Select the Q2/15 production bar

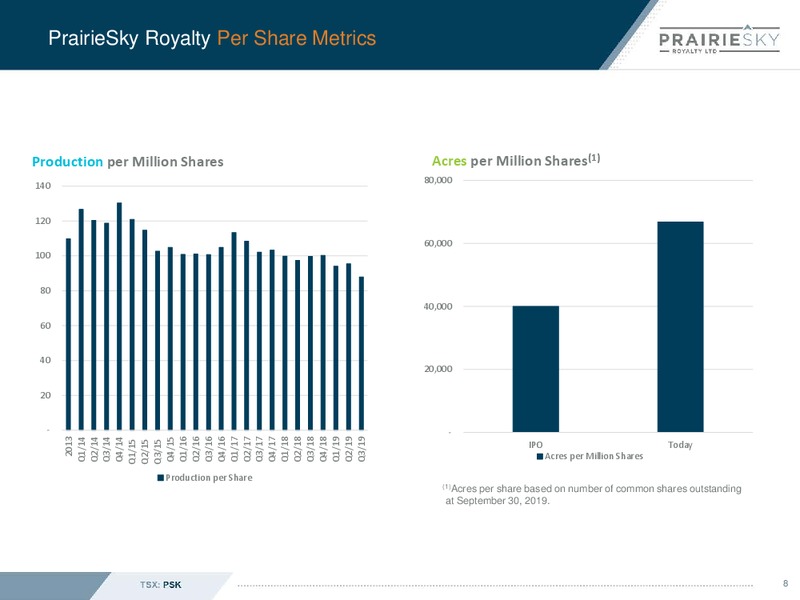pos(145,330)
